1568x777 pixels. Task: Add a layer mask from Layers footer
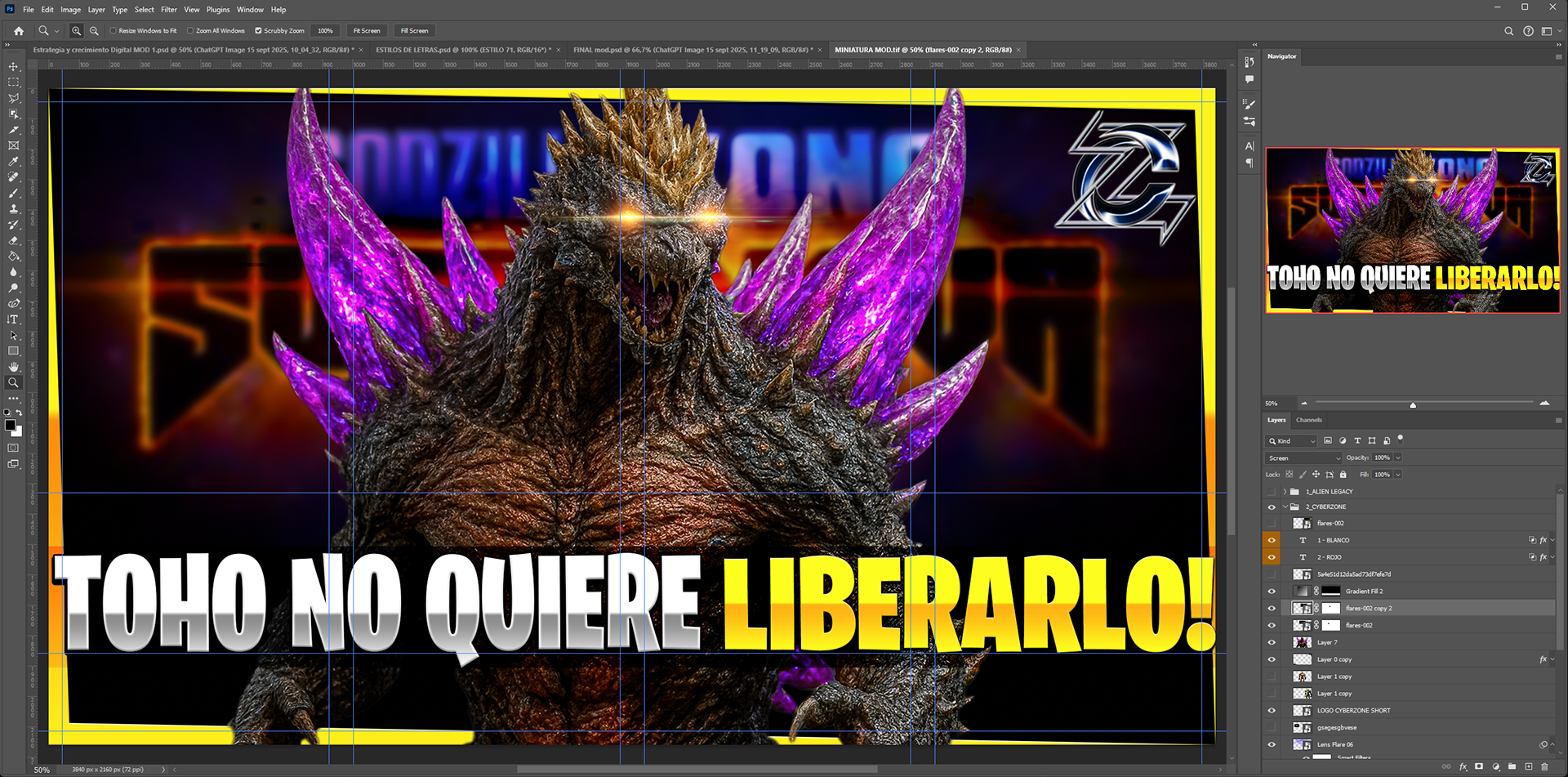(1479, 766)
